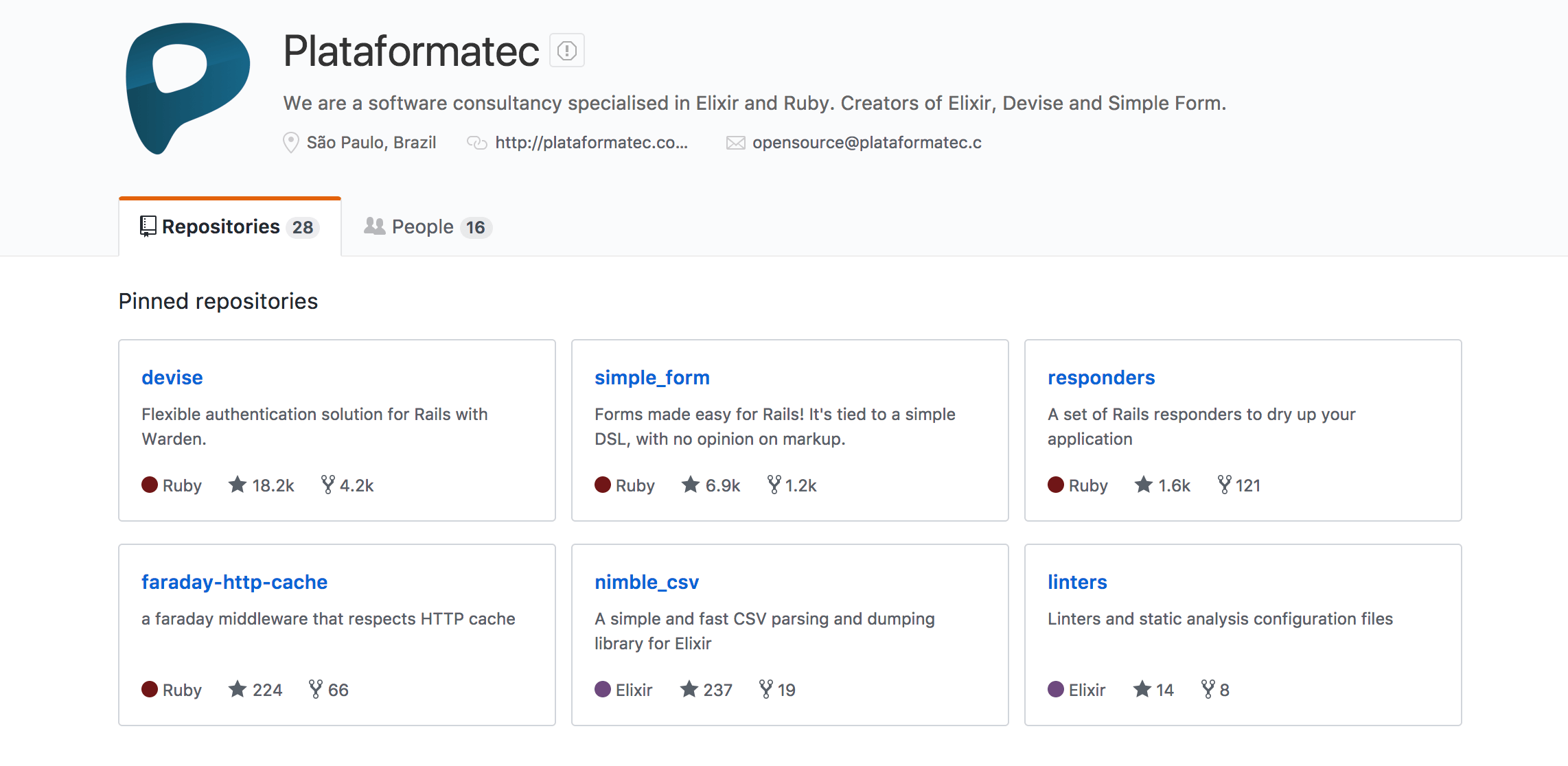
Task: Open the plataformatec.com website link
Action: click(591, 142)
